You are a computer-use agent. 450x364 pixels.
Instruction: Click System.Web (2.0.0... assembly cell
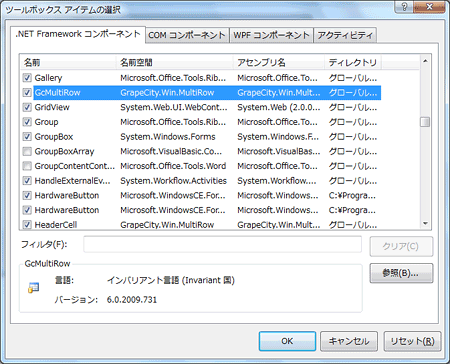click(x=279, y=107)
